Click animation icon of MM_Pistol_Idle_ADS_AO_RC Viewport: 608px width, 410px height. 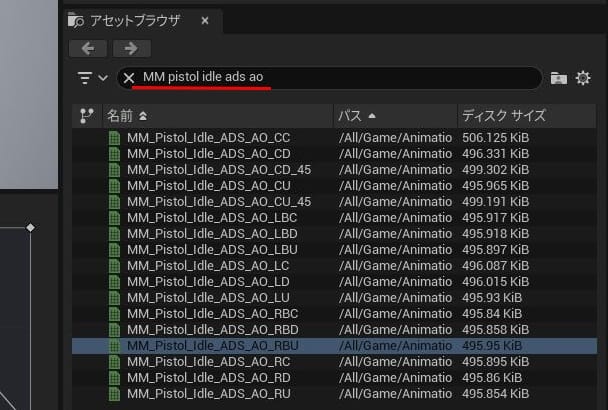pyautogui.click(x=114, y=362)
